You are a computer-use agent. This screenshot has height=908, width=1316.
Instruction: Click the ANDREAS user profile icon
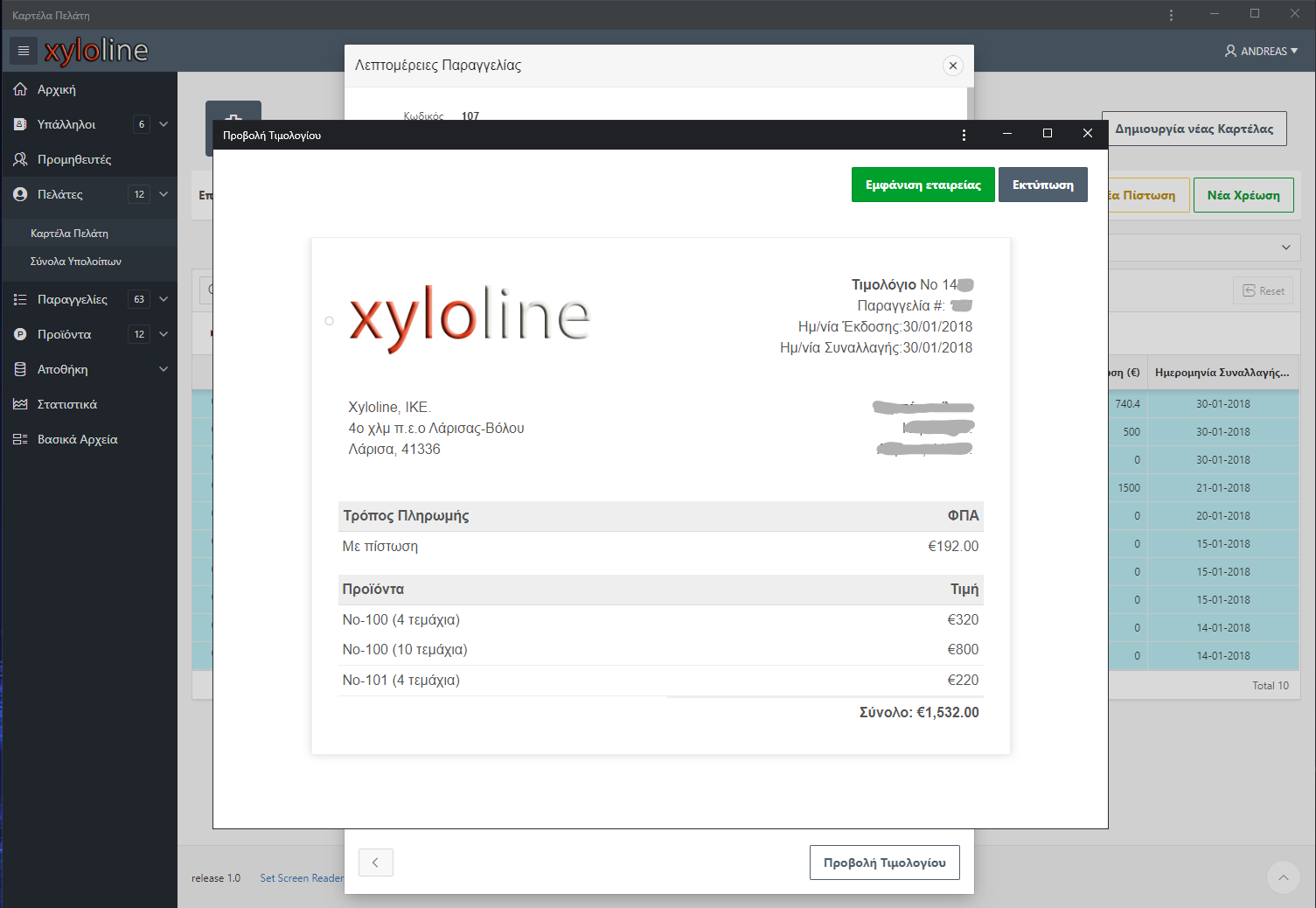pyautogui.click(x=1230, y=51)
